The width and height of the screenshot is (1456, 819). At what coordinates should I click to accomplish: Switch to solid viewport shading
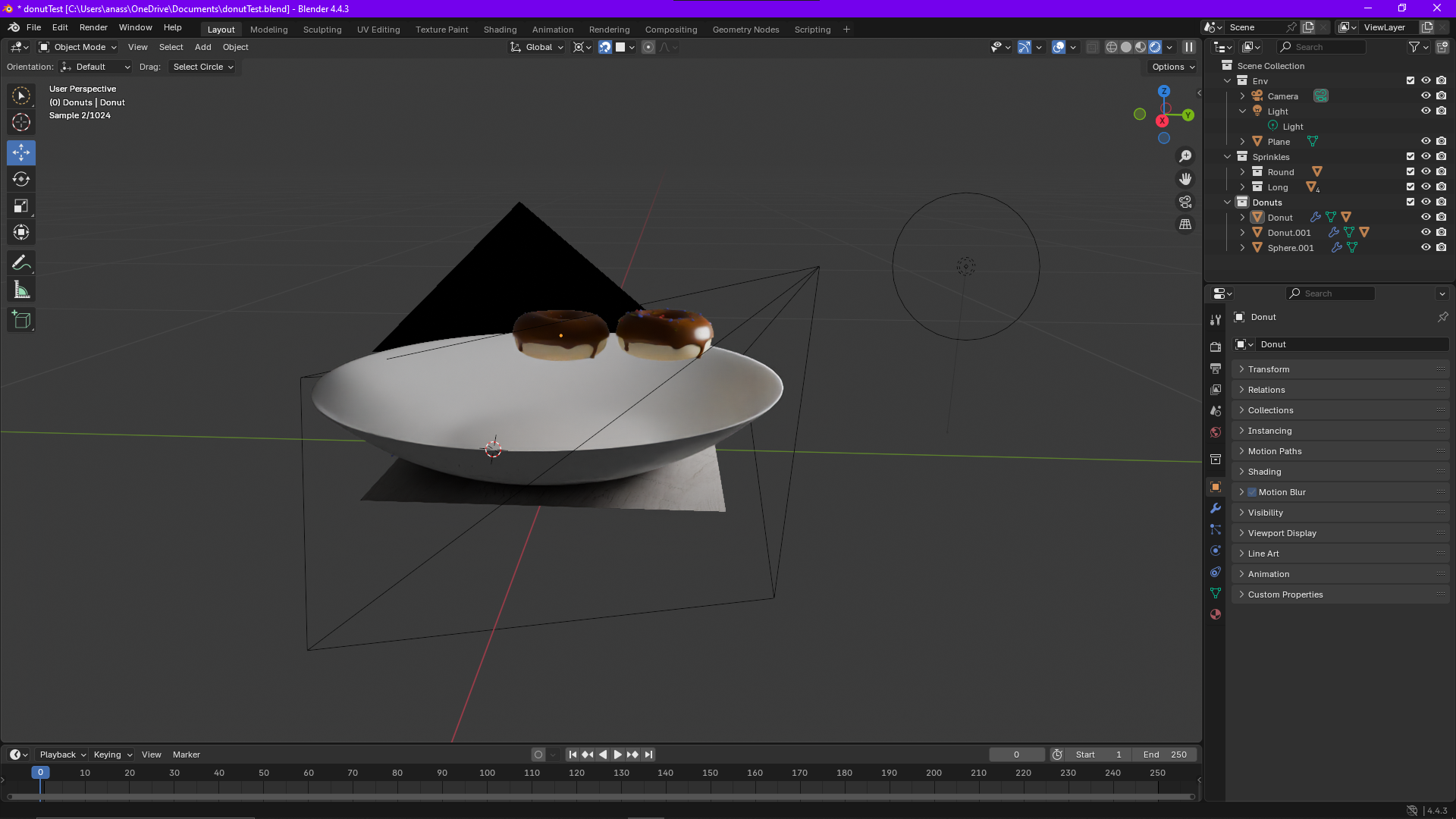coord(1126,47)
